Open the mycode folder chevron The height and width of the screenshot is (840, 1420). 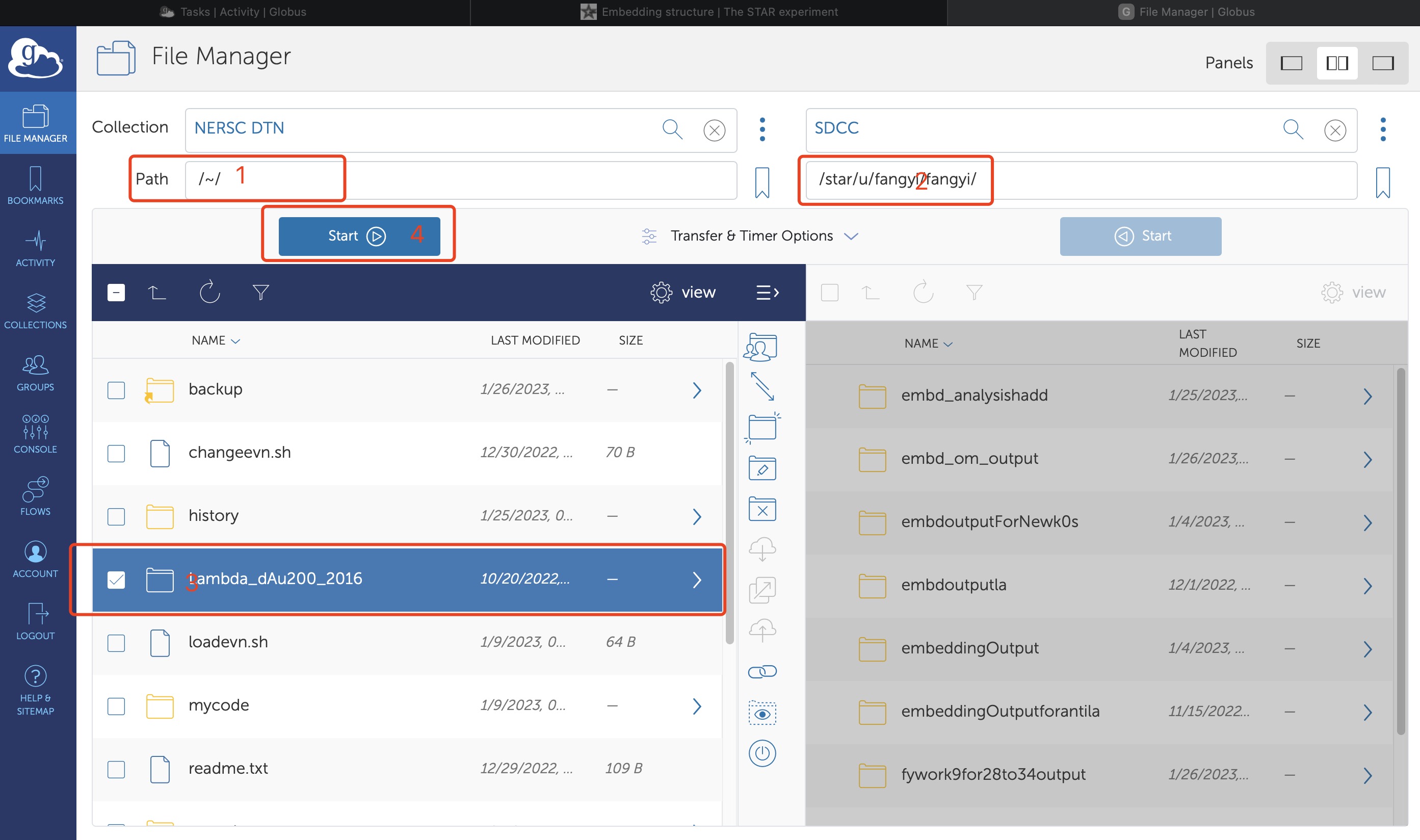pos(697,706)
